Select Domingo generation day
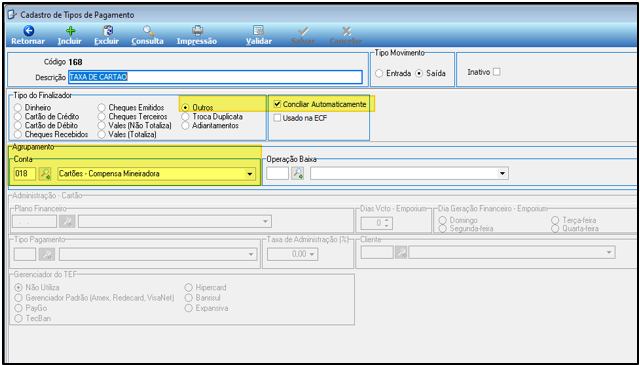Image resolution: width=640 pixels, height=365 pixels. (x=442, y=220)
